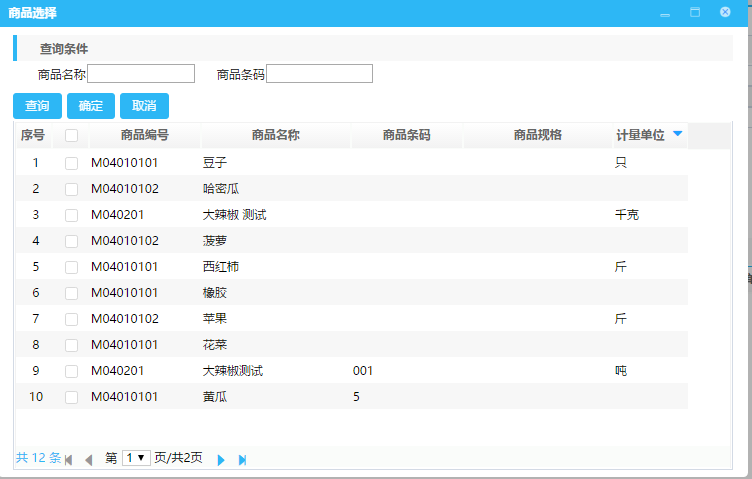
Task: Open the column options arrow beside 计量单位
Action: point(678,134)
